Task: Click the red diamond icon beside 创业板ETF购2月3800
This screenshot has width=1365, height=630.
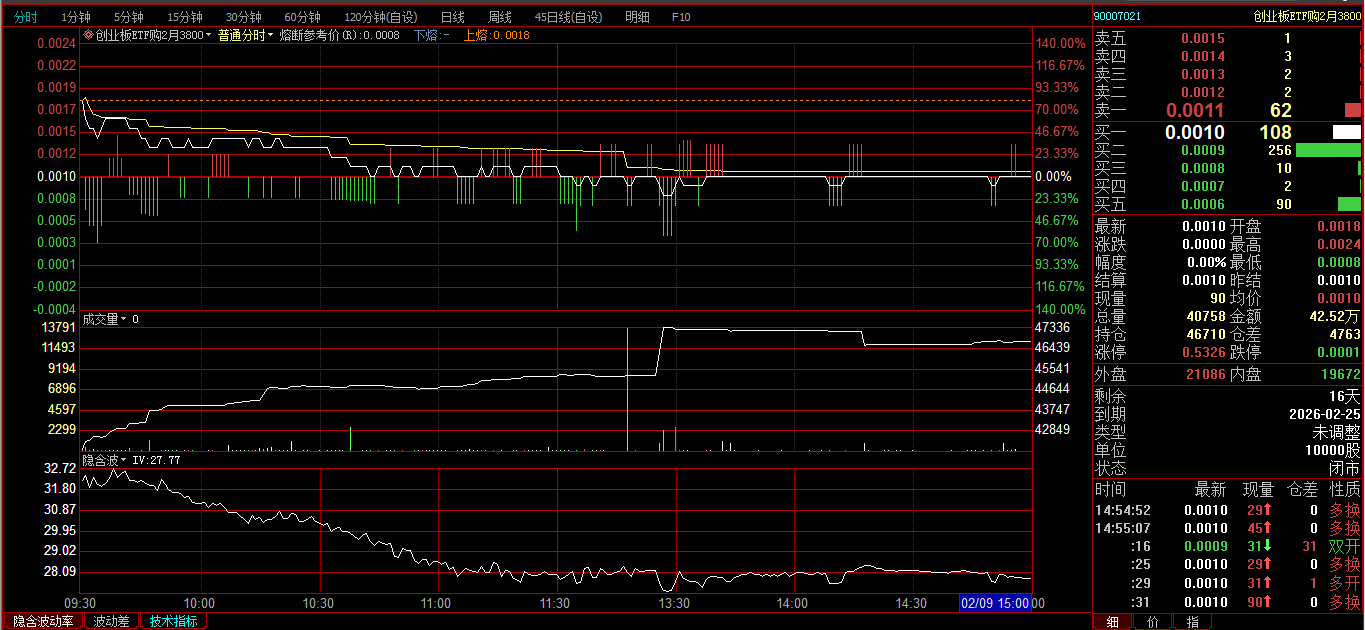Action: (x=88, y=35)
